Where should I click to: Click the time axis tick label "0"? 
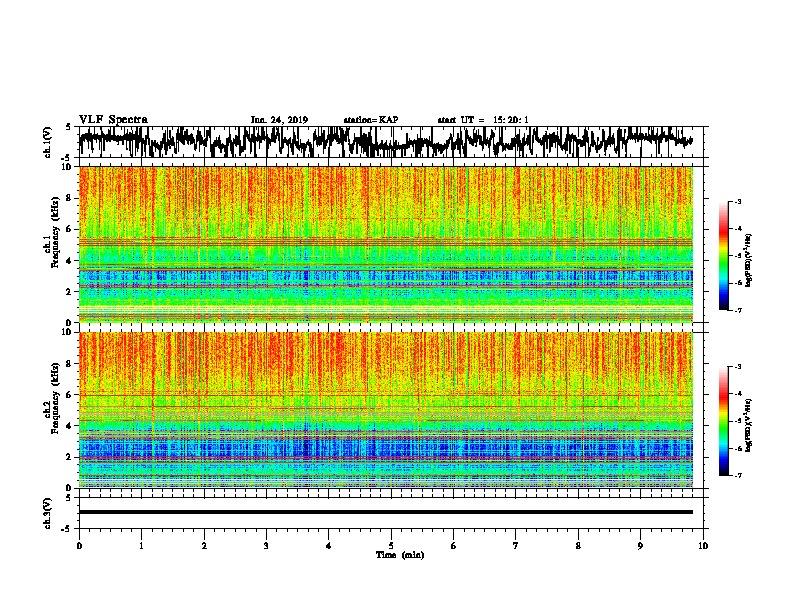click(x=79, y=545)
